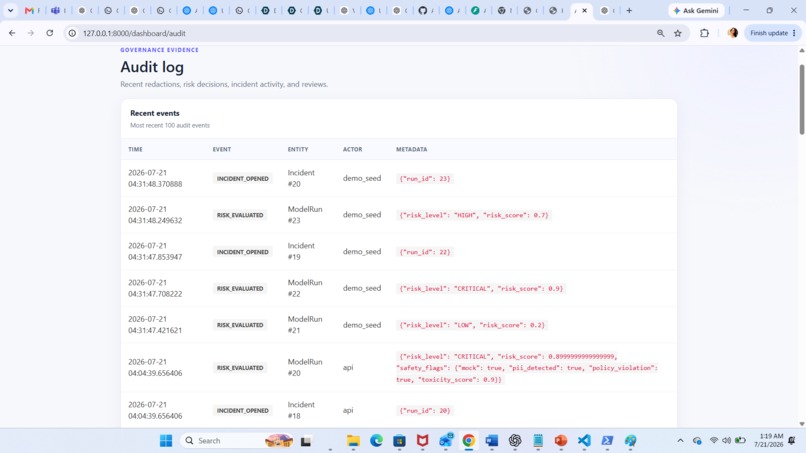Open Outlook from the taskbar

pyautogui.click(x=446, y=441)
